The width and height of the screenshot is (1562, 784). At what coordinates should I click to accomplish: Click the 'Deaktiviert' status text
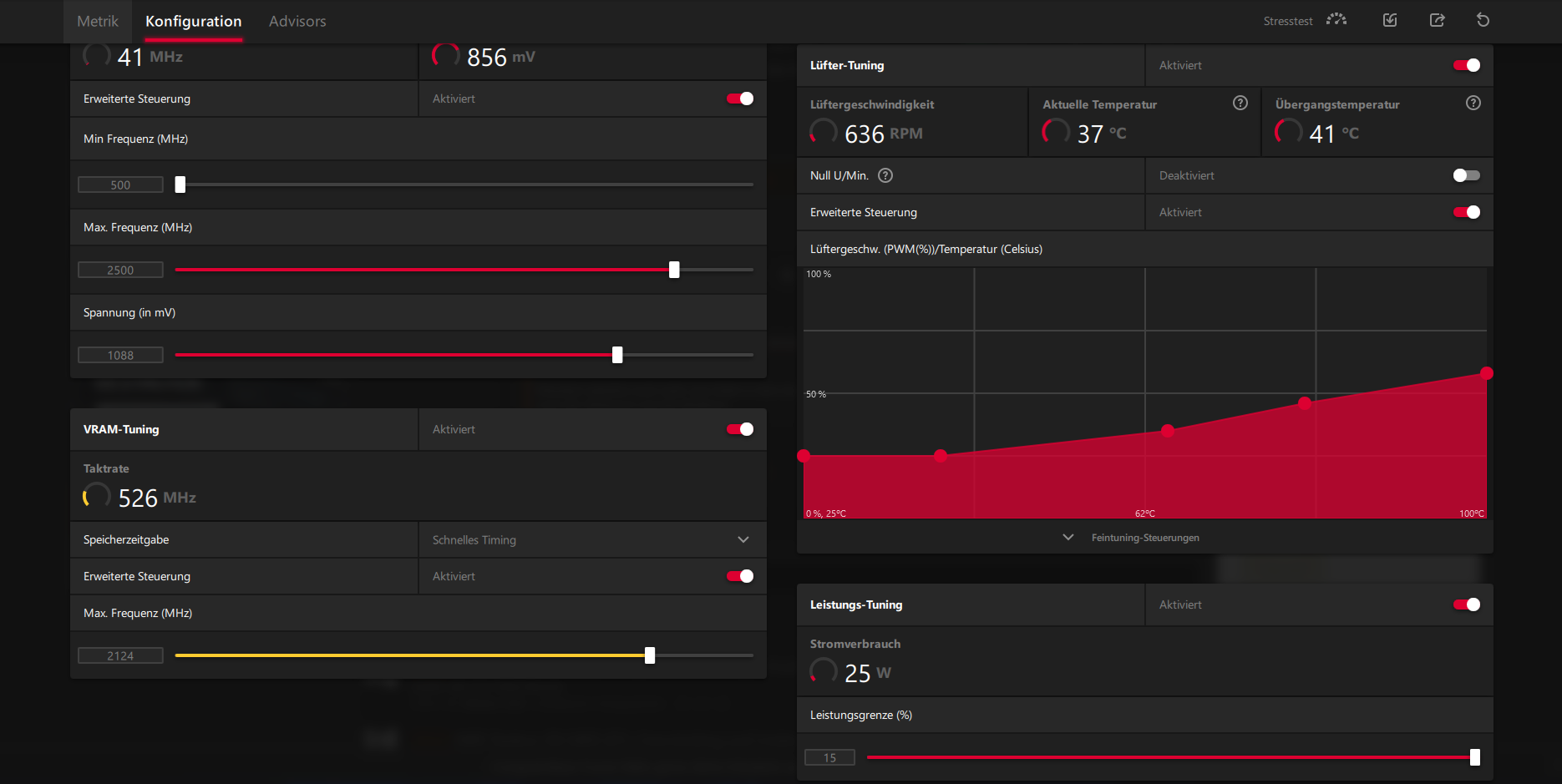tap(1187, 175)
